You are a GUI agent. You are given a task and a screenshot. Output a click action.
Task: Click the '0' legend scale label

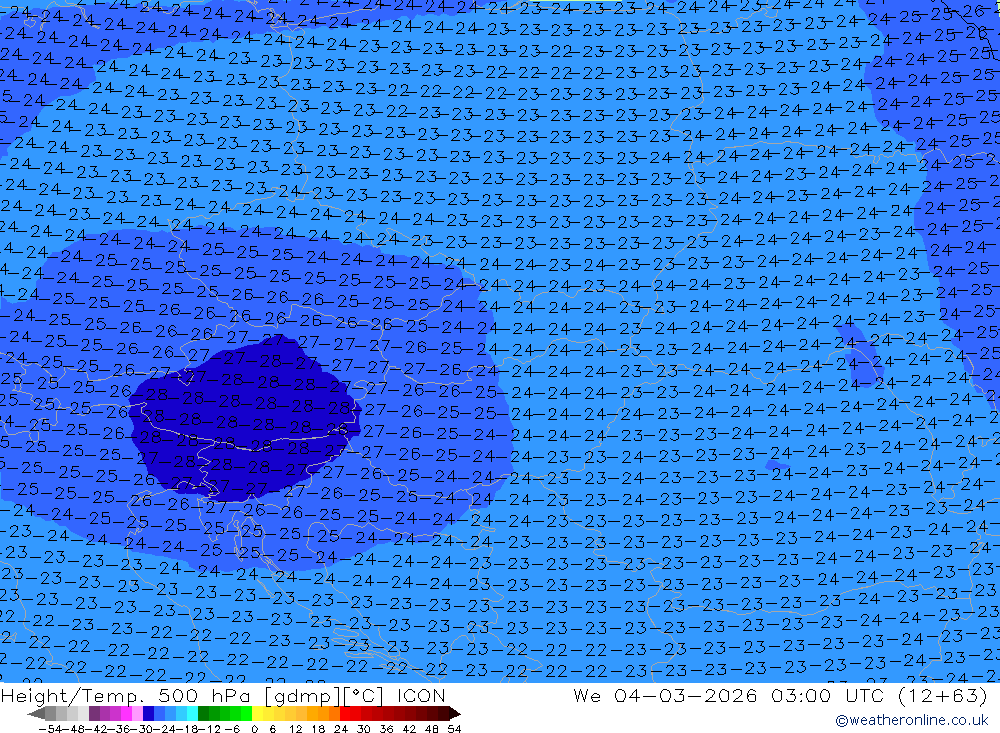(x=254, y=729)
